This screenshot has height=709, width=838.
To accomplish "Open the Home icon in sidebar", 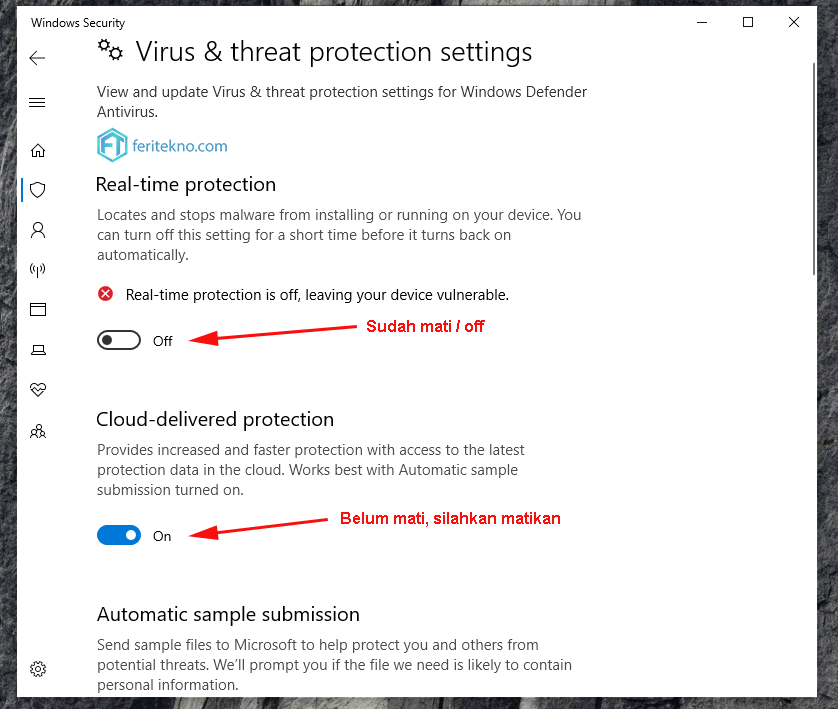I will pyautogui.click(x=38, y=151).
